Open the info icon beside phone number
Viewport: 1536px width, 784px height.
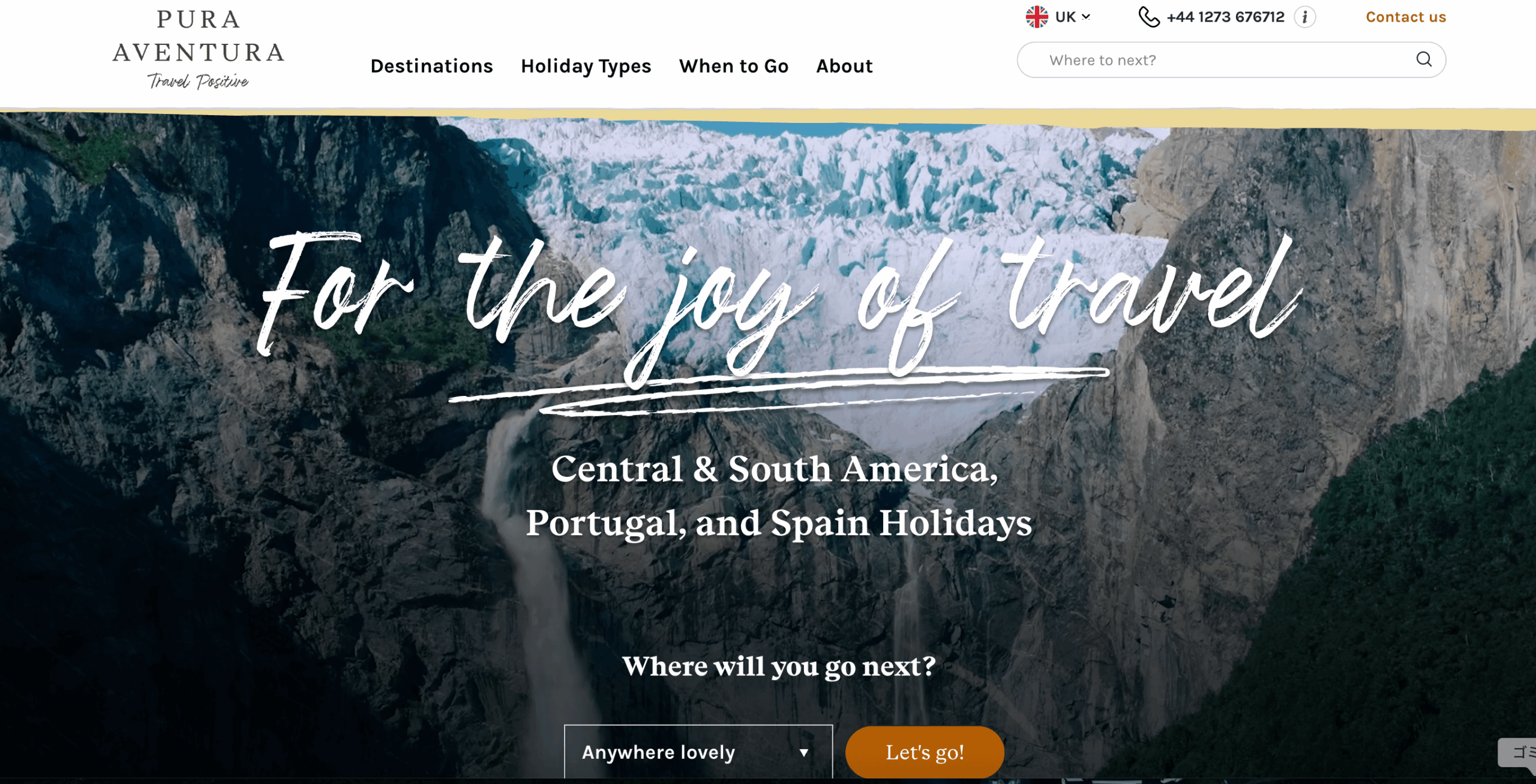pyautogui.click(x=1304, y=17)
